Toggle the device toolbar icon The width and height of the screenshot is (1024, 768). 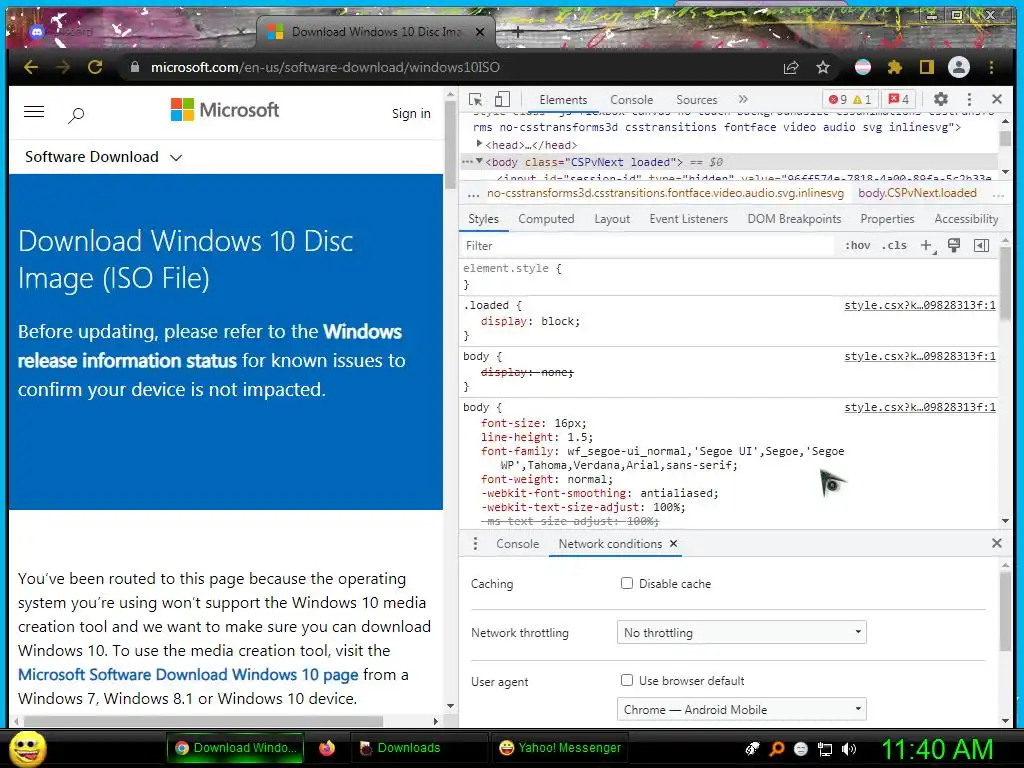502,99
